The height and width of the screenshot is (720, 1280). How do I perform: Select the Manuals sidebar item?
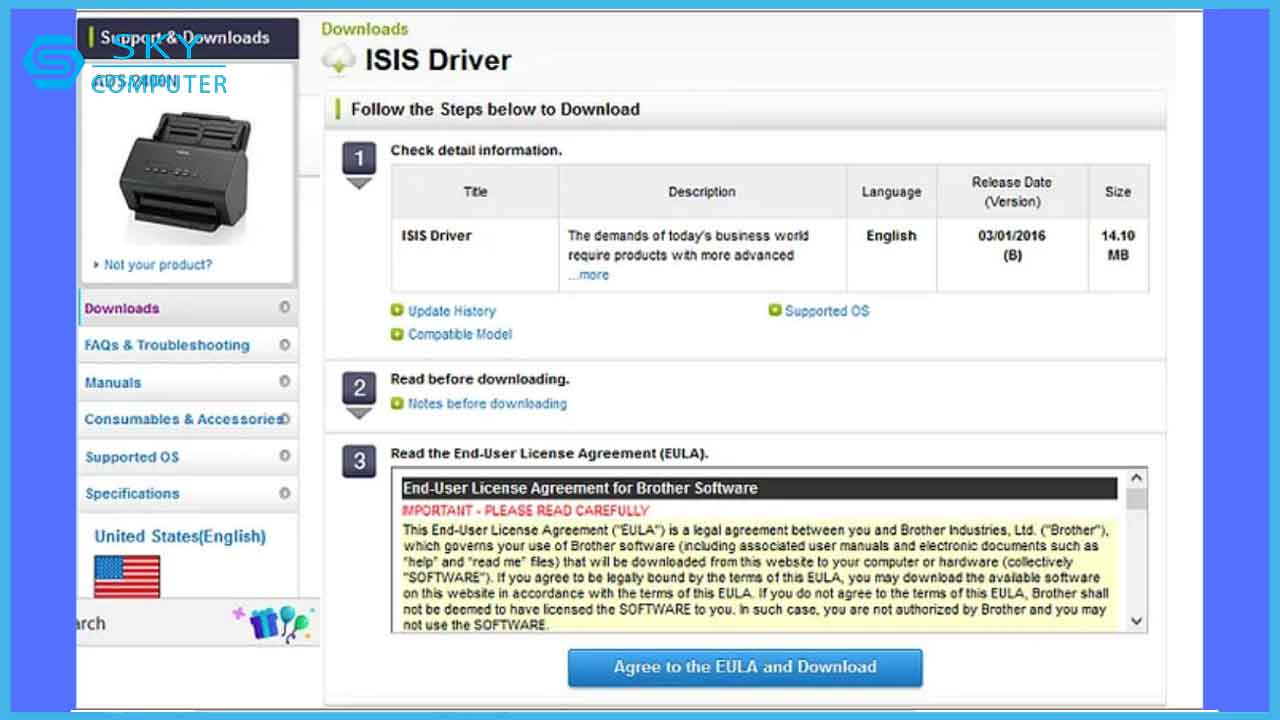point(188,382)
